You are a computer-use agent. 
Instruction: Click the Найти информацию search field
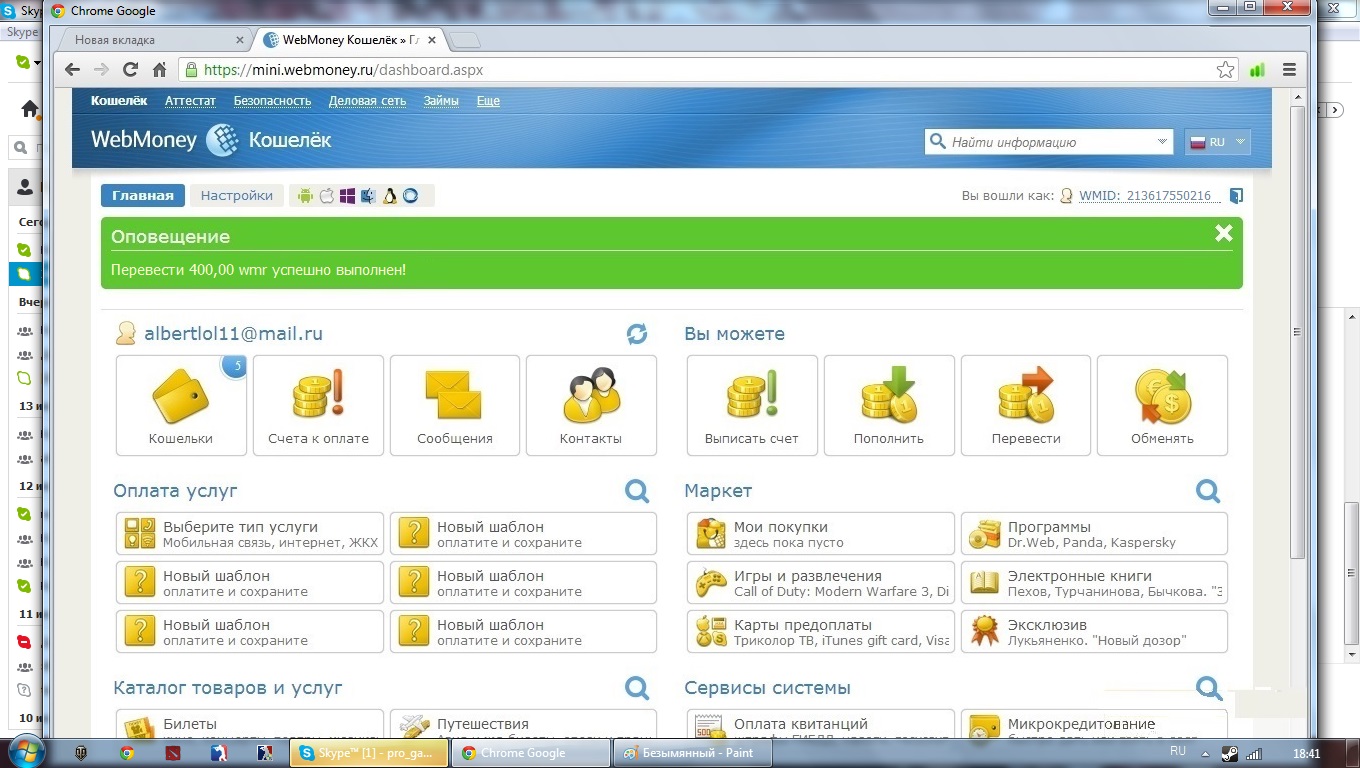(1048, 142)
